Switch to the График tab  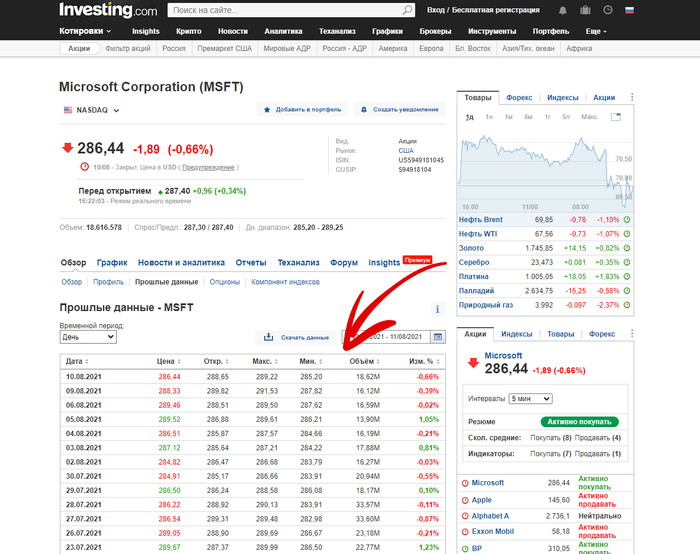112,262
